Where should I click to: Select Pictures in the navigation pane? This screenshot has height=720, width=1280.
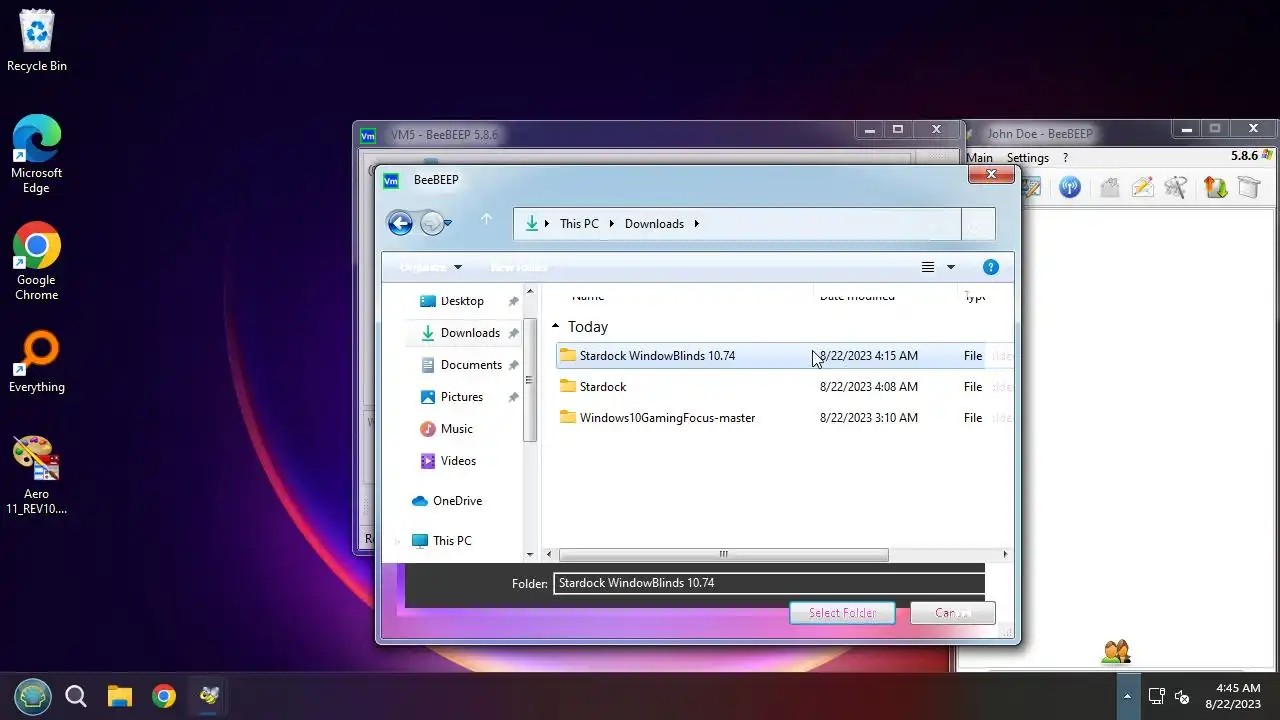click(462, 397)
